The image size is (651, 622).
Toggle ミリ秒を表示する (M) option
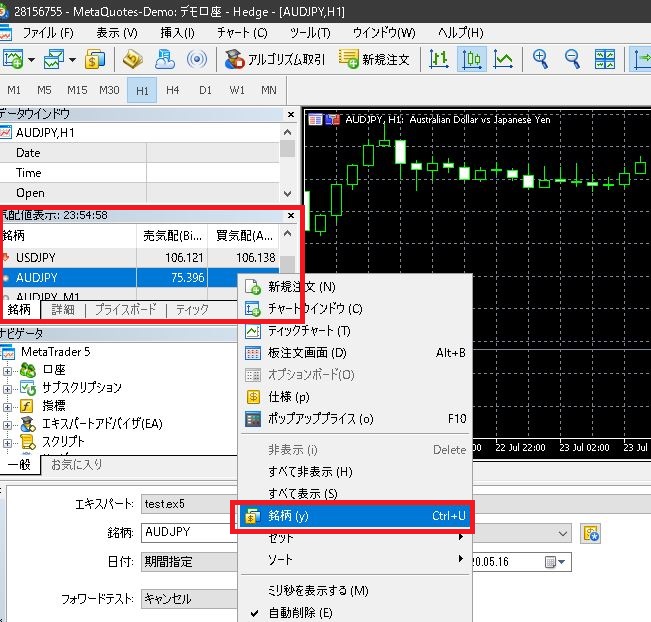[x=356, y=590]
